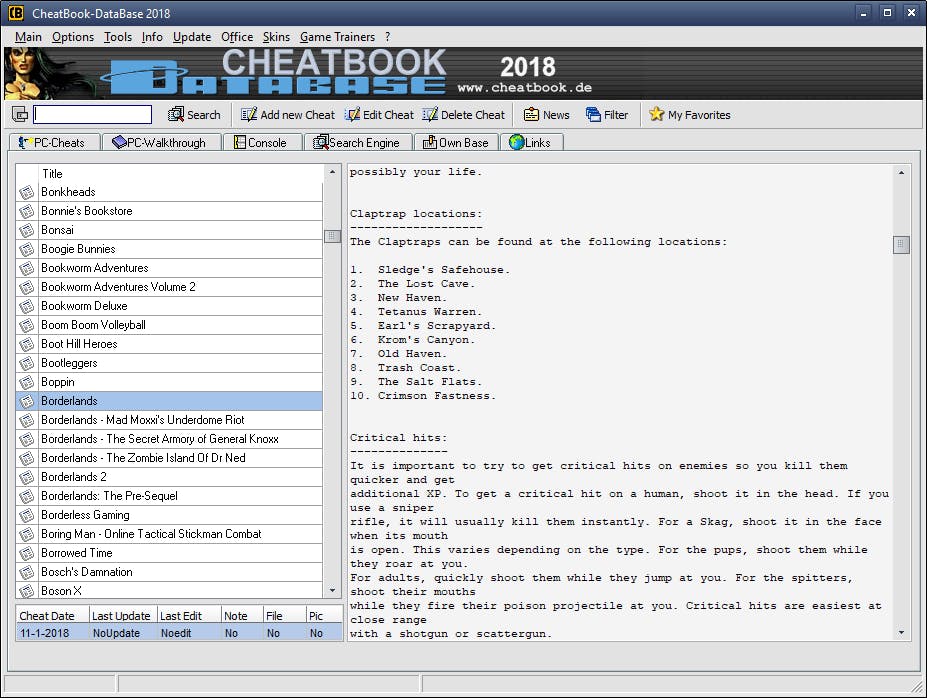Image resolution: width=927 pixels, height=698 pixels.
Task: Click the icon left of the search box
Action: tap(20, 114)
